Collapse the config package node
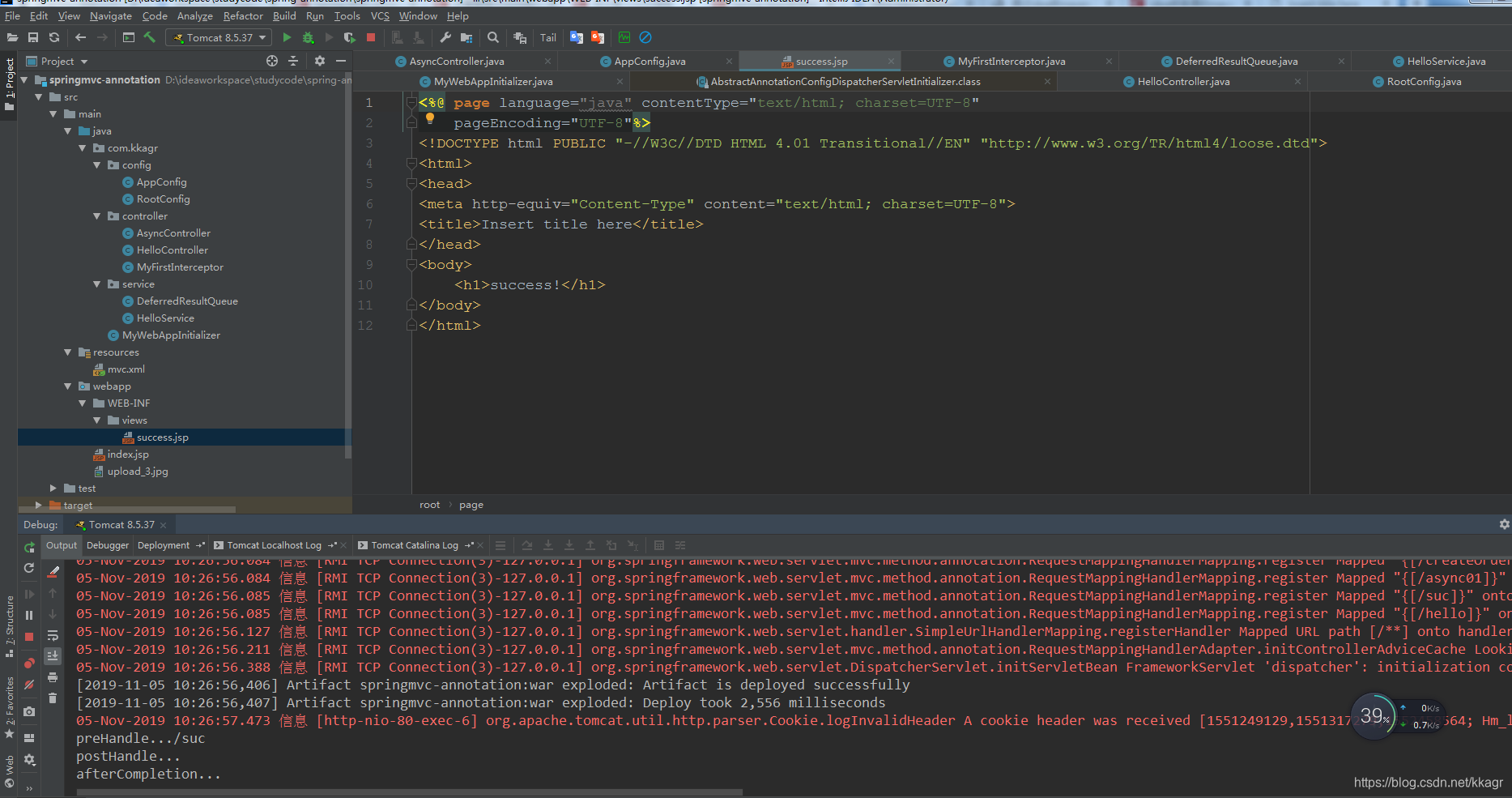Viewport: 1512px width, 798px height. coord(97,165)
